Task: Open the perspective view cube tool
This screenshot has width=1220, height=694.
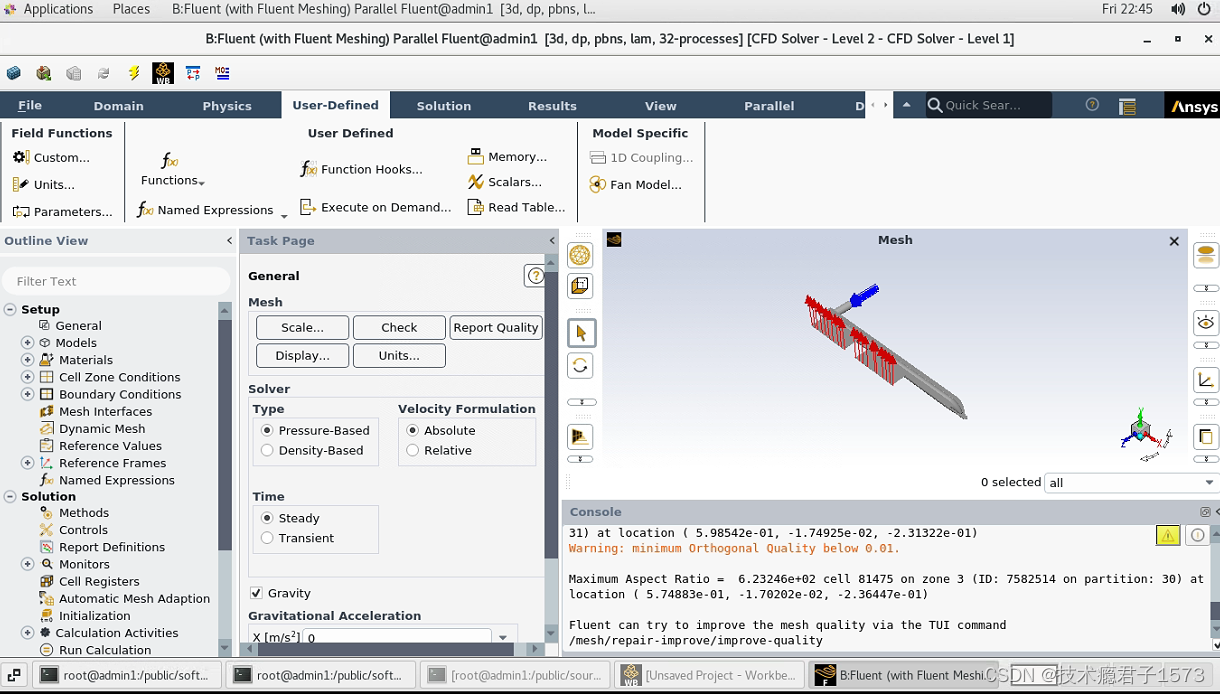Action: [580, 285]
